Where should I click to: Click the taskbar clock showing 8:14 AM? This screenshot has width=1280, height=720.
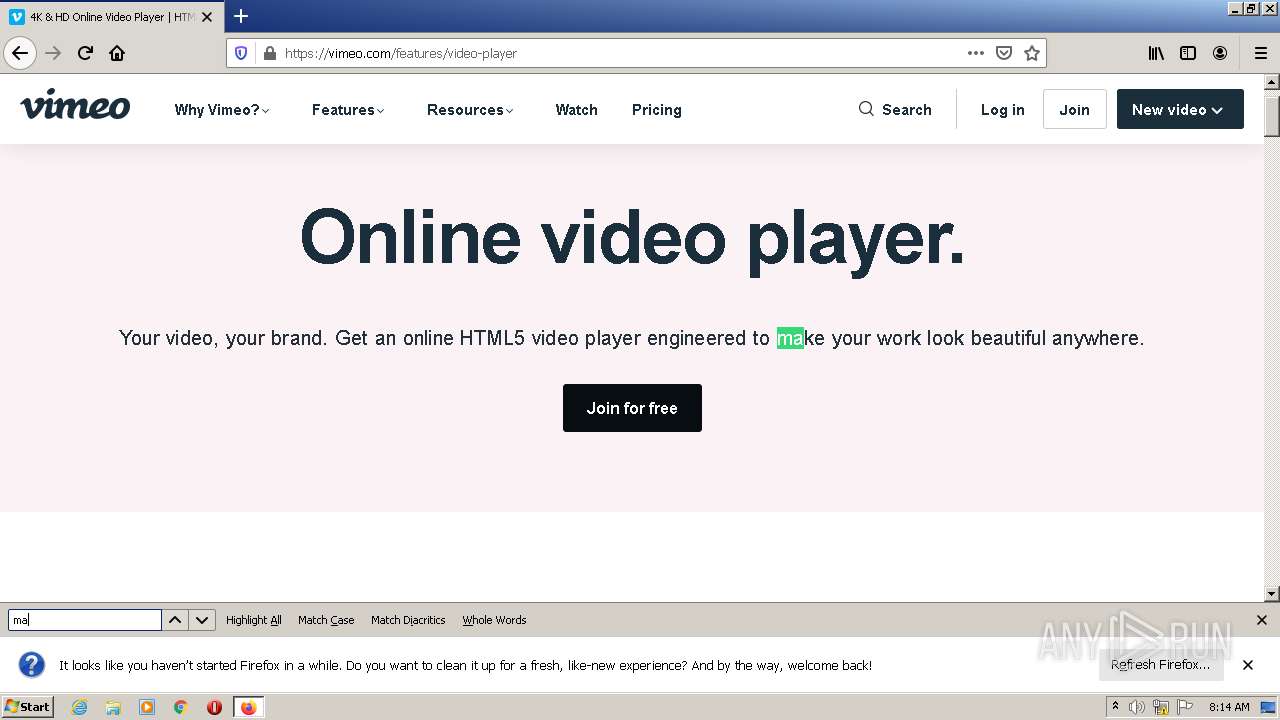click(1229, 707)
